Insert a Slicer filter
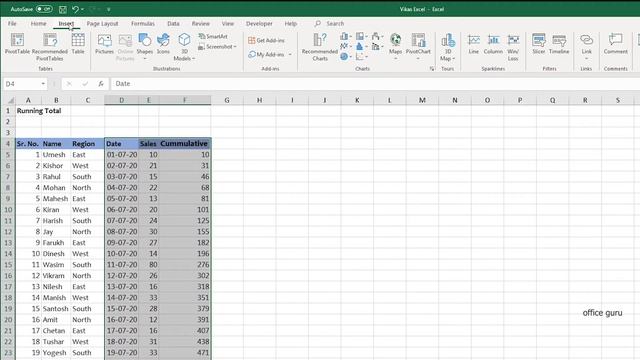Screen dimensions: 640x360 [538, 44]
